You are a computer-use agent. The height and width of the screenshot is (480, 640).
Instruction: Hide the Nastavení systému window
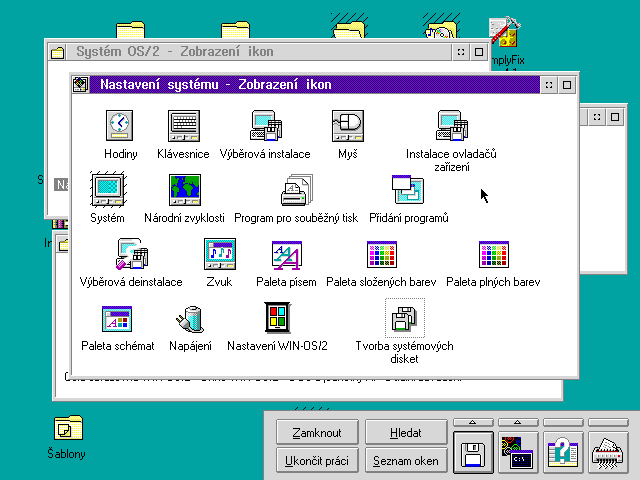coord(549,85)
